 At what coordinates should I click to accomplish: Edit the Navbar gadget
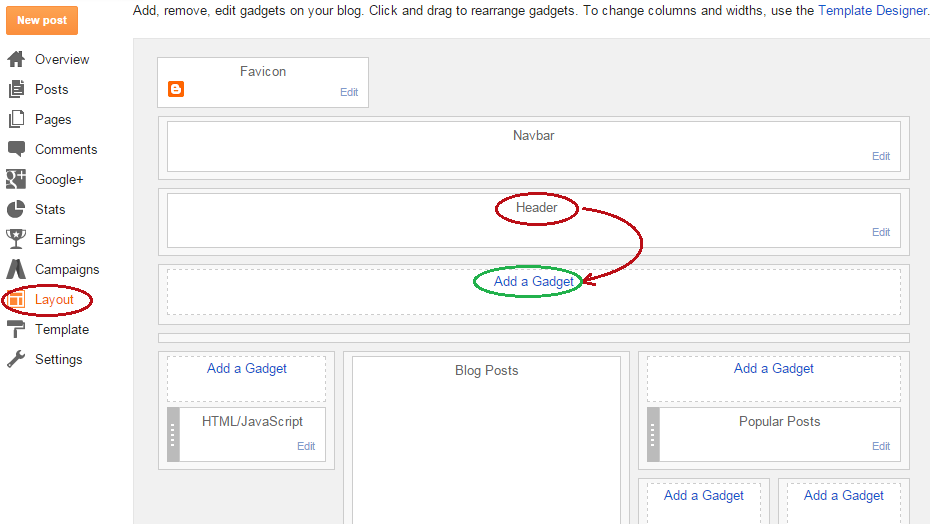pos(881,156)
